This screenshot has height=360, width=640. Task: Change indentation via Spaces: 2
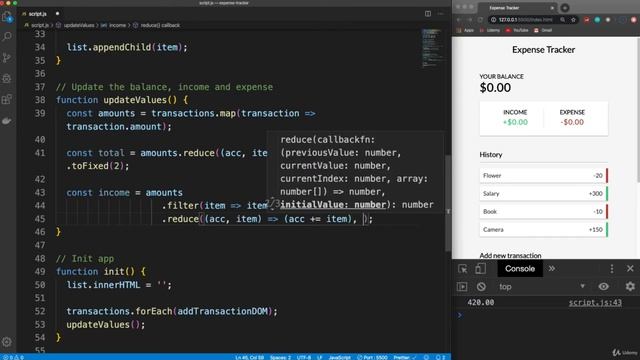coord(280,357)
